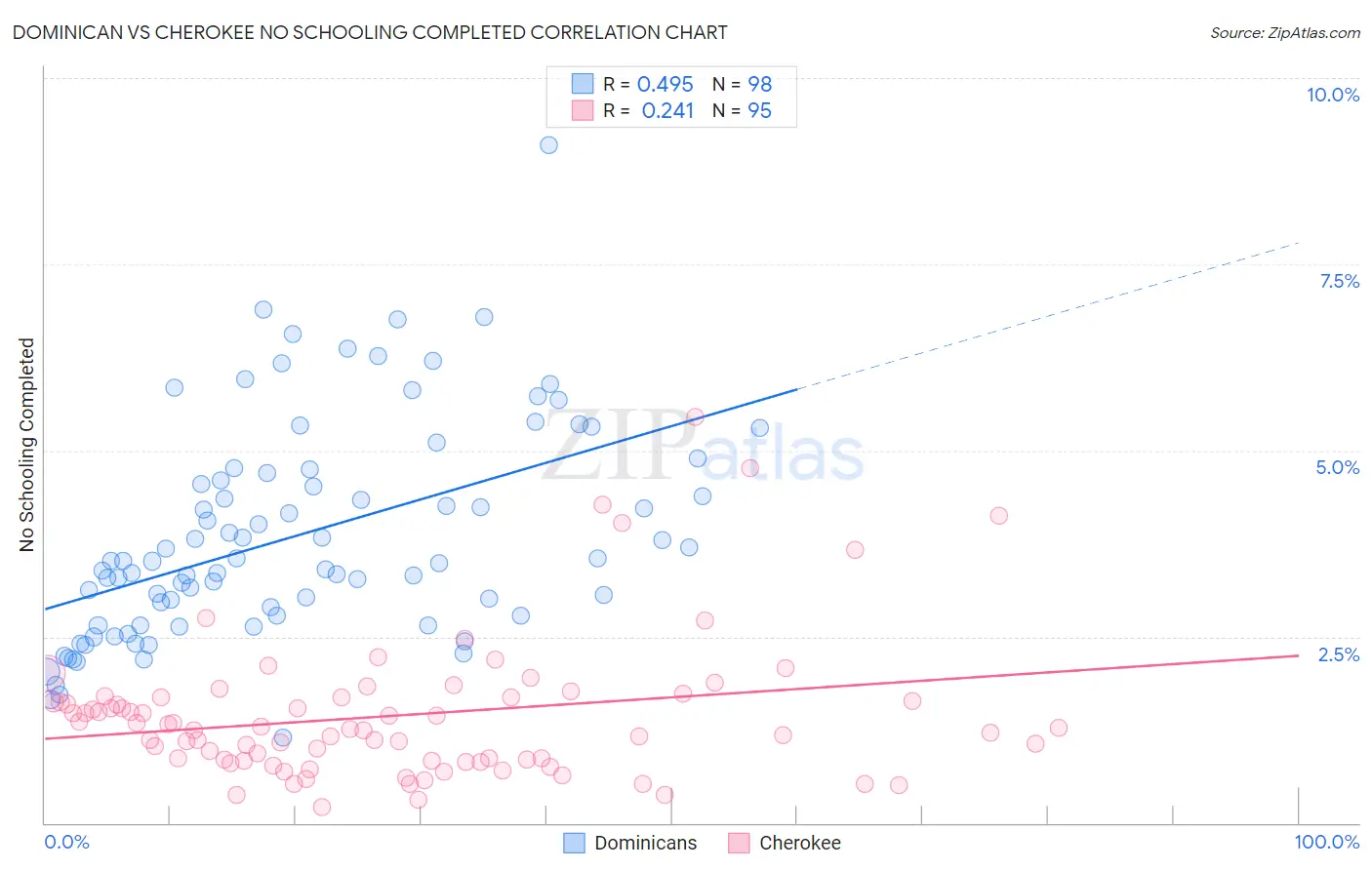The height and width of the screenshot is (870, 1372).
Task: Click the pink swatch beside R = 0.241
Action: 583,110
